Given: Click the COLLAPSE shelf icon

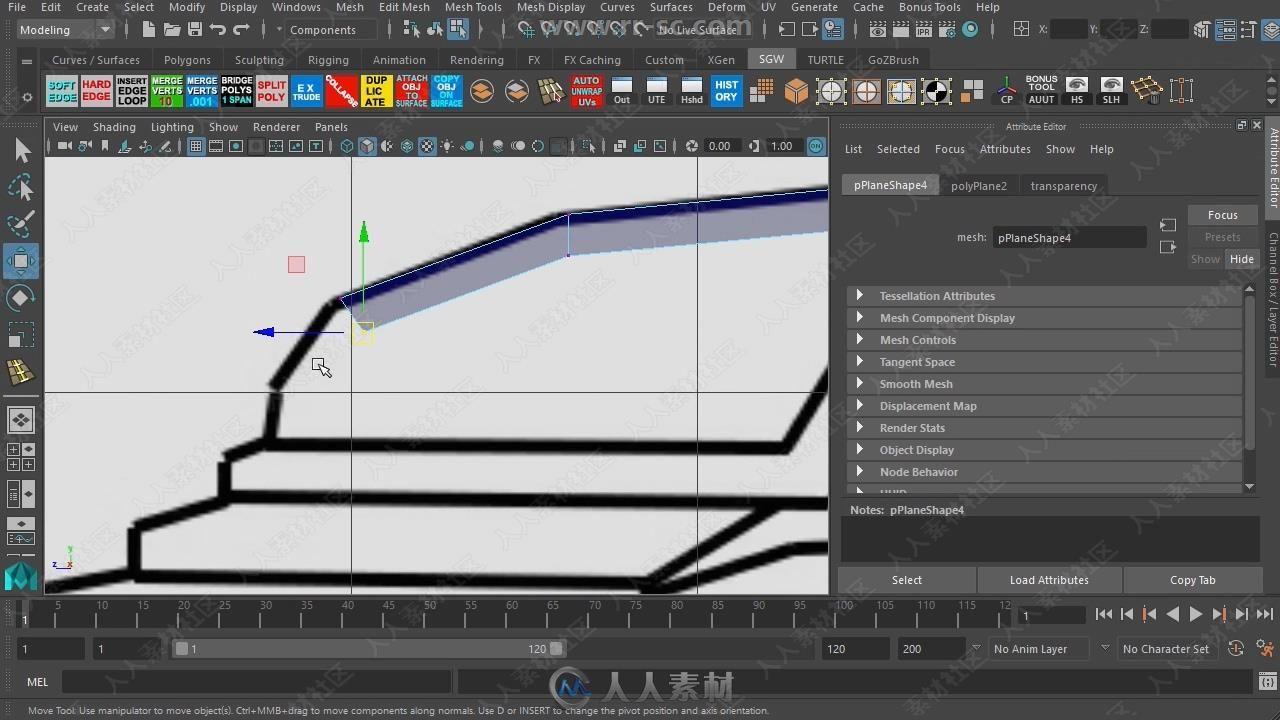Looking at the screenshot, I should coord(342,91).
